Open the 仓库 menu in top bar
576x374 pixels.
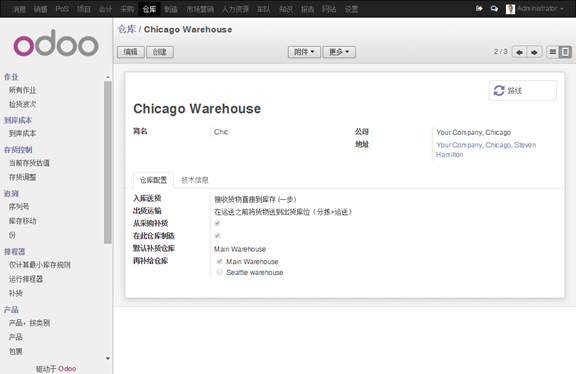click(x=149, y=9)
